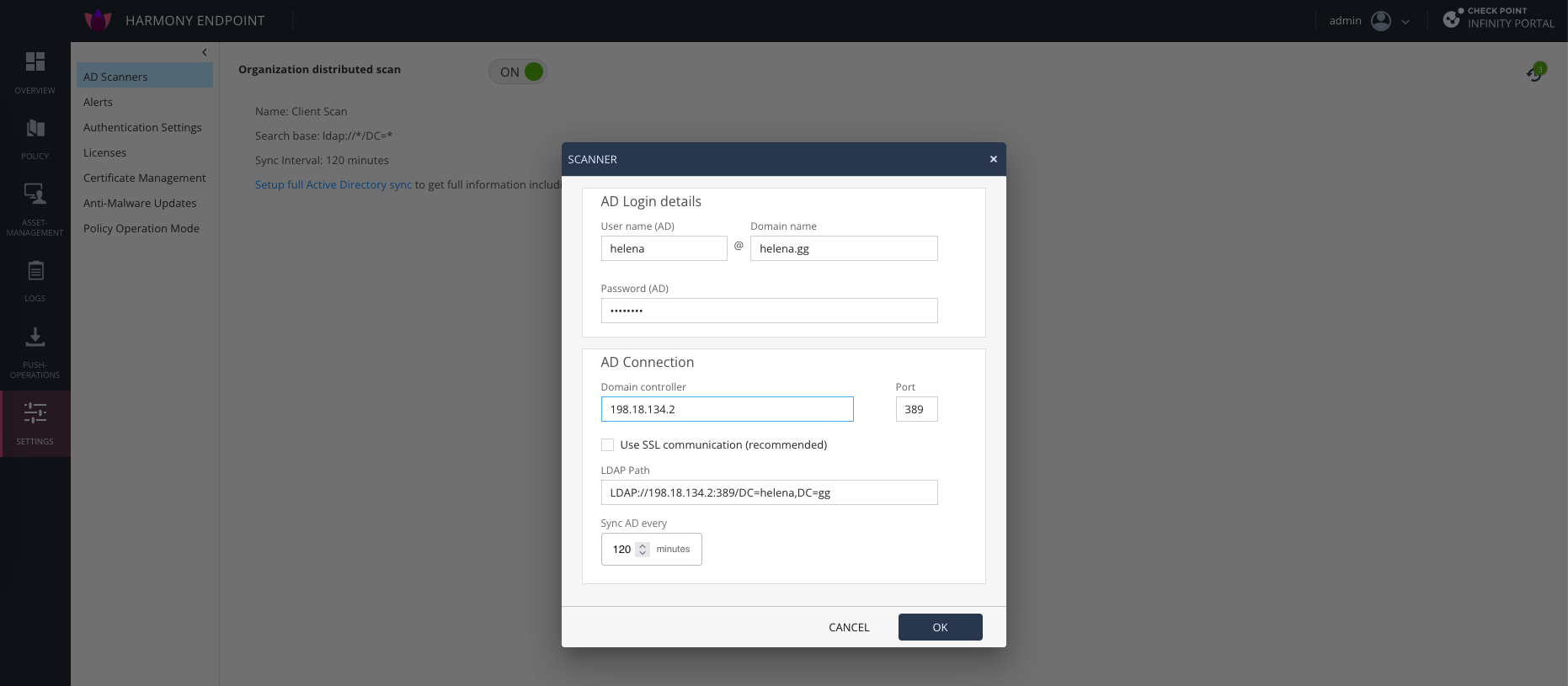This screenshot has width=1568, height=686.
Task: Open the Policy section icon
Action: [x=35, y=129]
